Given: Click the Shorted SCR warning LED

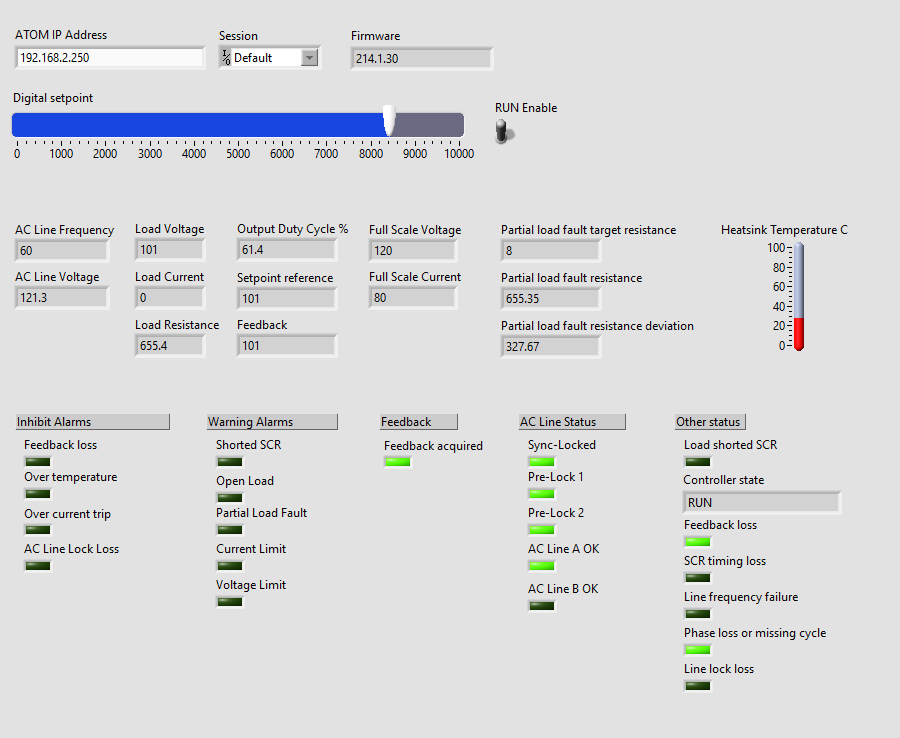Looking at the screenshot, I should pos(229,461).
